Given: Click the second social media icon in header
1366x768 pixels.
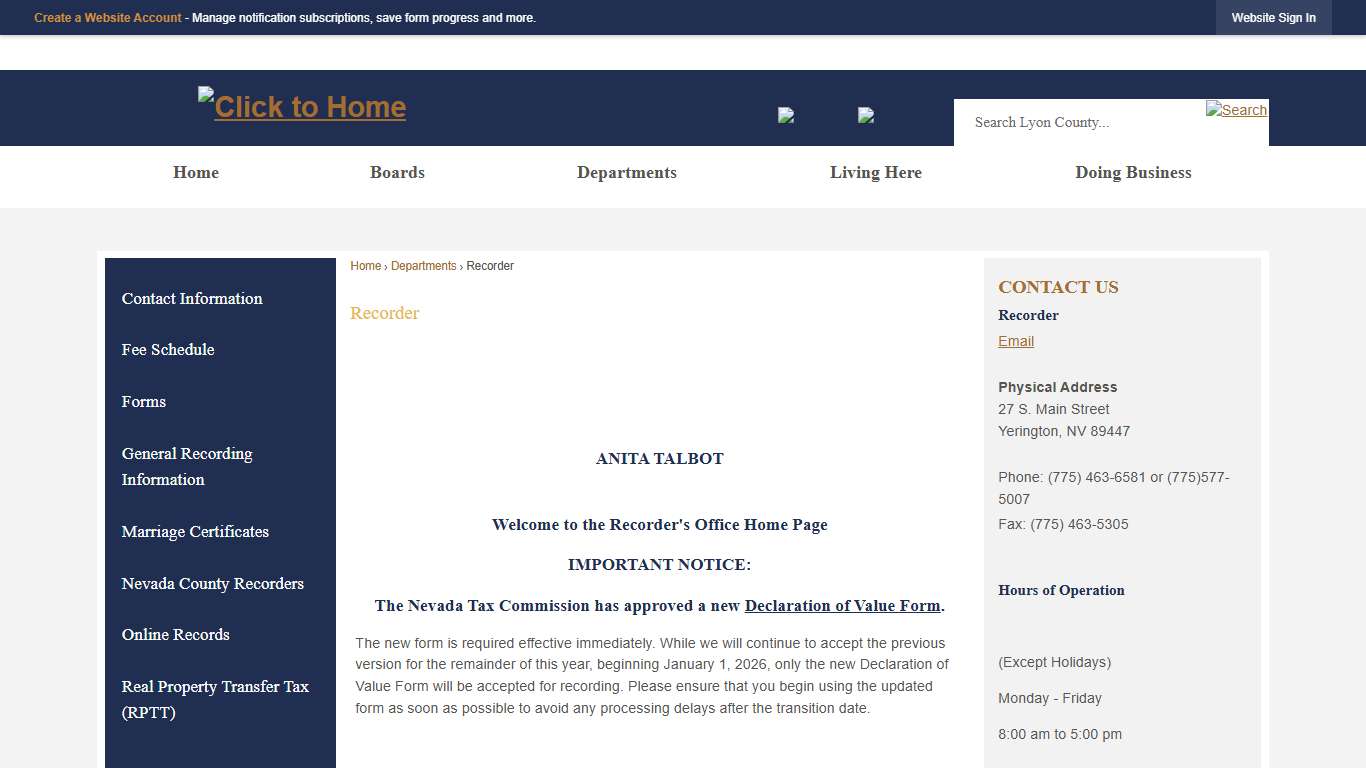Looking at the screenshot, I should pyautogui.click(x=866, y=114).
